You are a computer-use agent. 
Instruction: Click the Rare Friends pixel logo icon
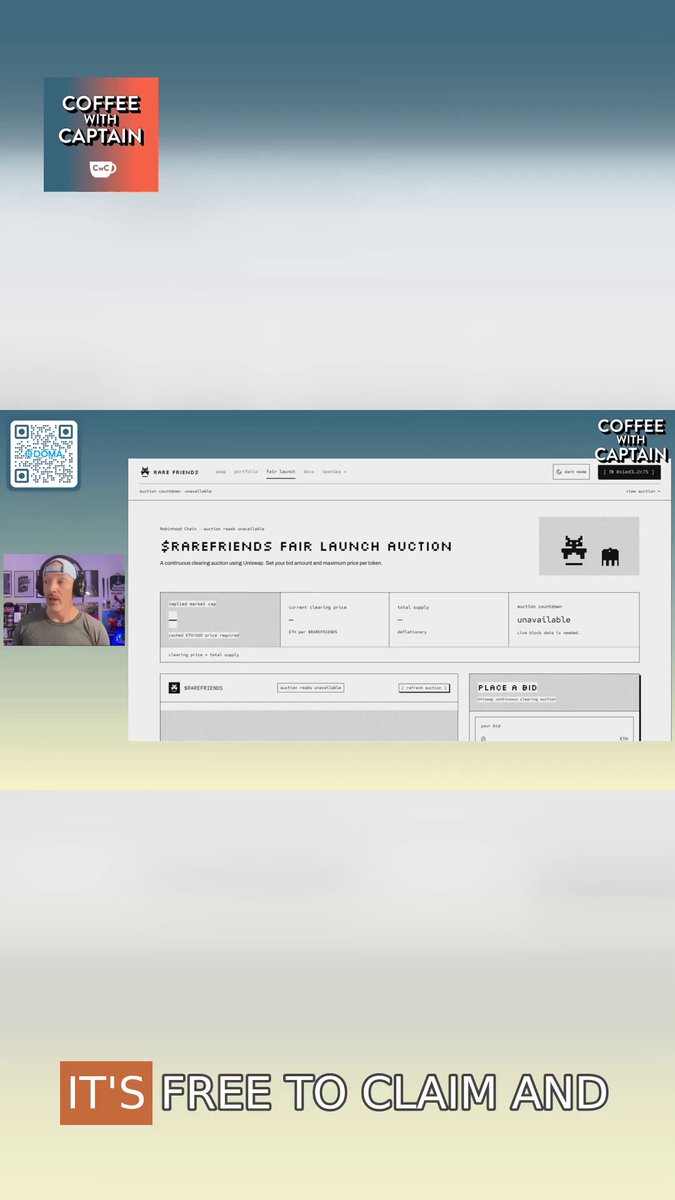click(145, 472)
